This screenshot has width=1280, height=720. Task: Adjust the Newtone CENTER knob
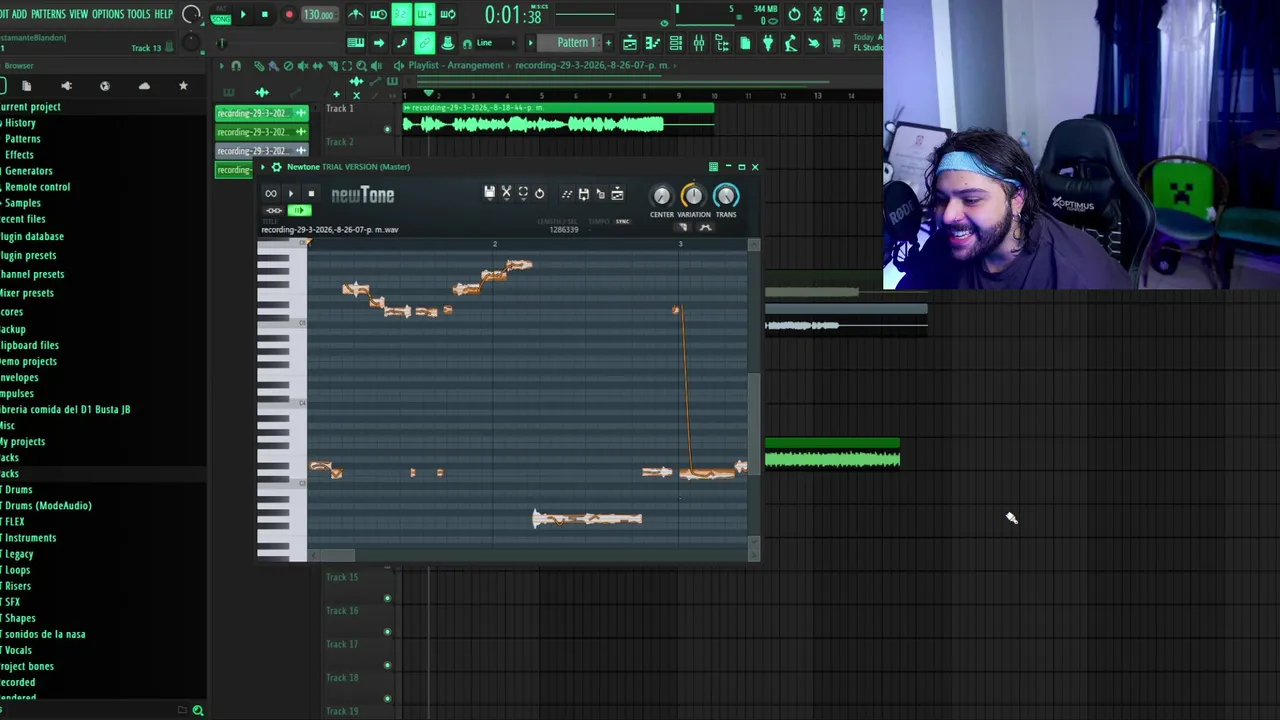pyautogui.click(x=661, y=196)
